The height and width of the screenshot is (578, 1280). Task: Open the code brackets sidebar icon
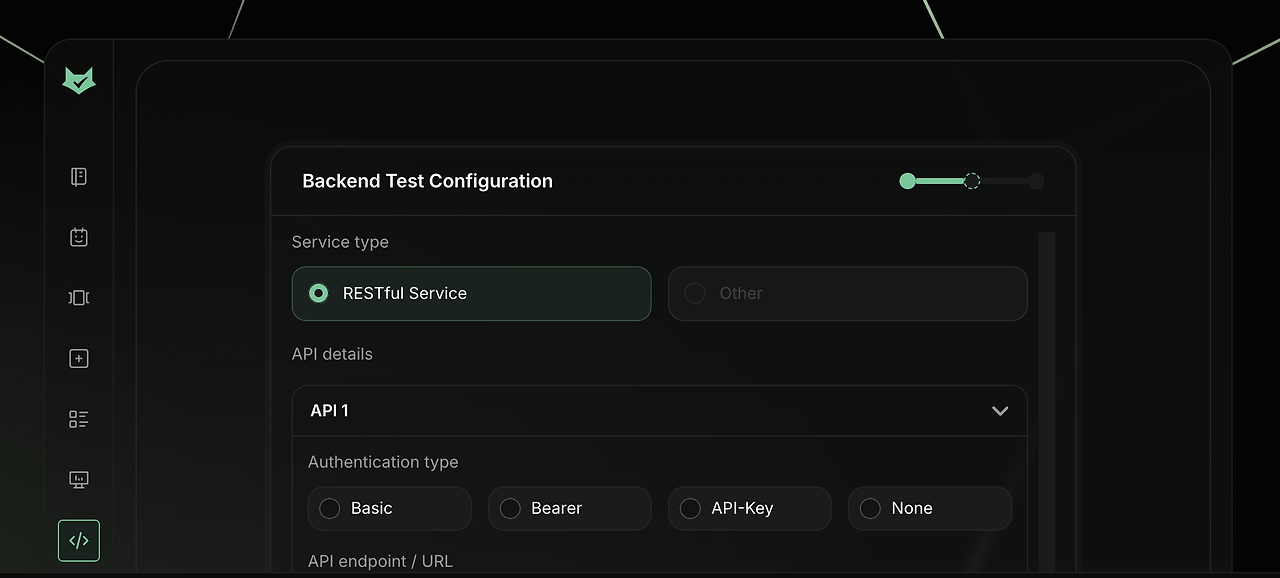(79, 541)
